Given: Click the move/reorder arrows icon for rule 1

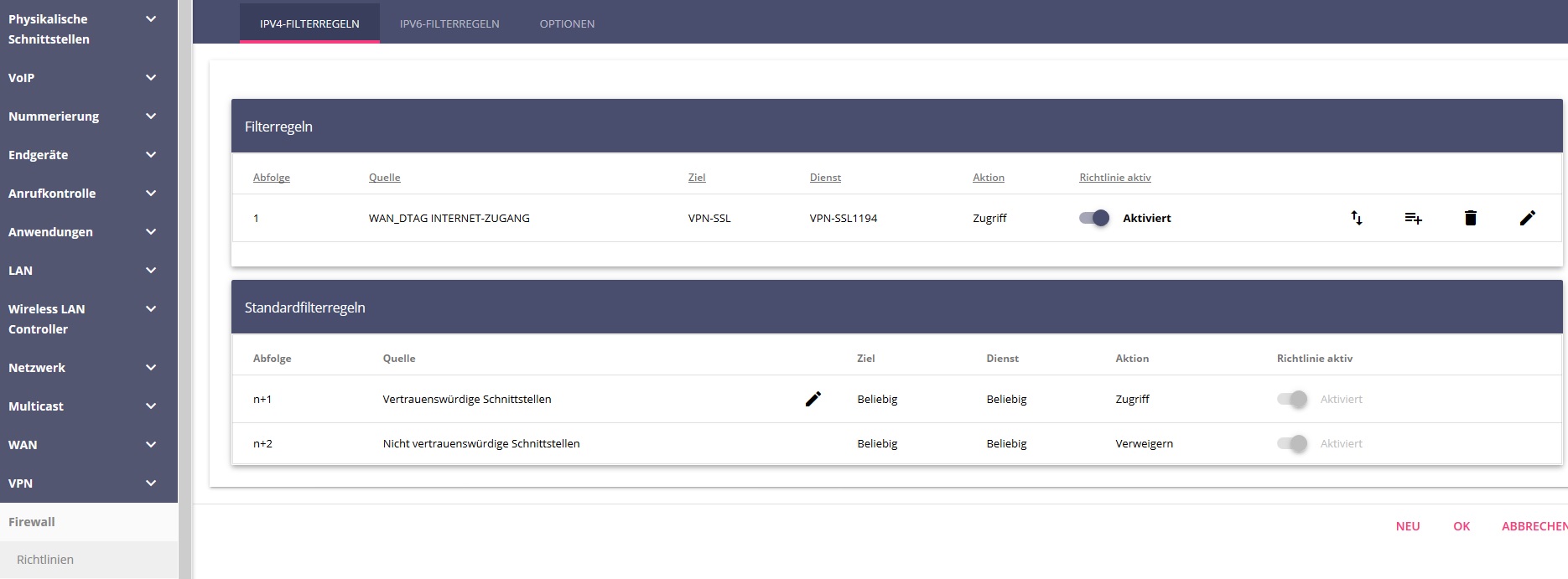Looking at the screenshot, I should pyautogui.click(x=1356, y=218).
